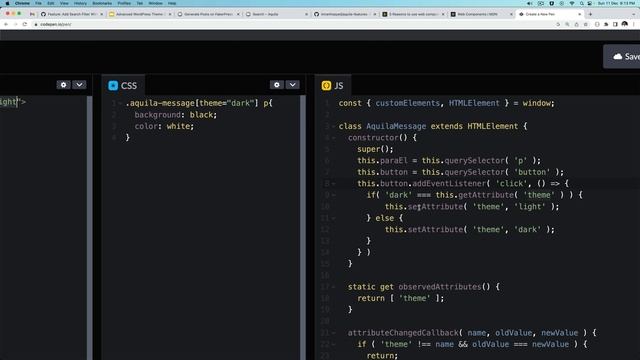Open HTML editor settings gear
640x360 pixels.
click(x=63, y=85)
